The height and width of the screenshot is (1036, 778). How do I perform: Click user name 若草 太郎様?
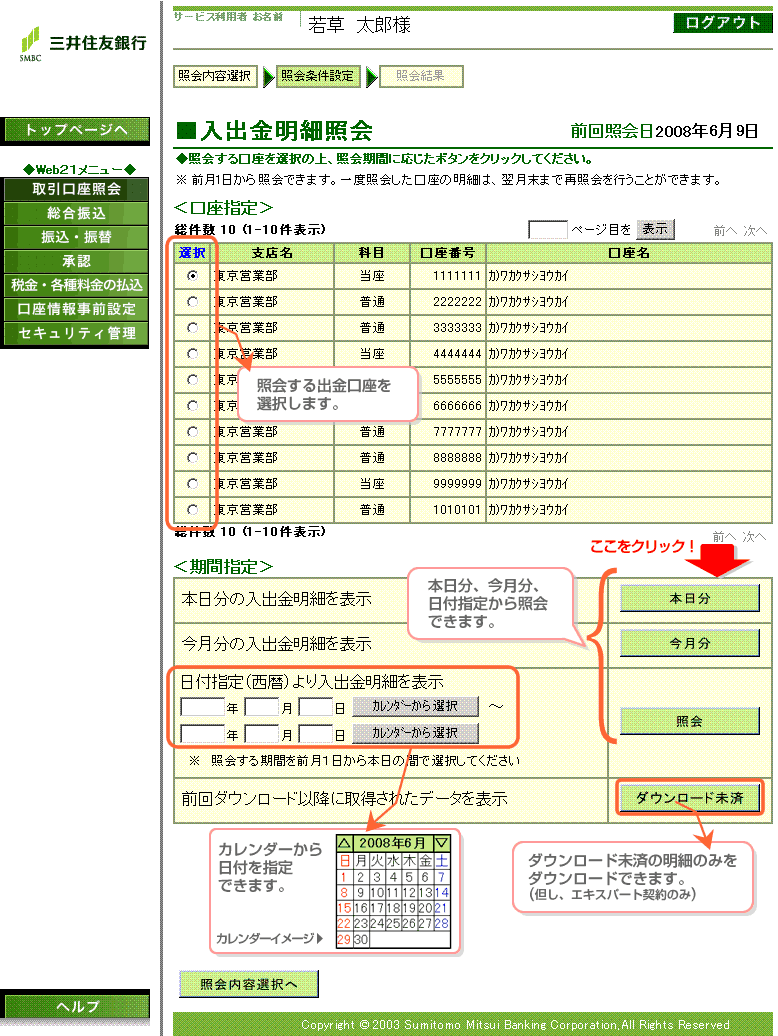[359, 26]
